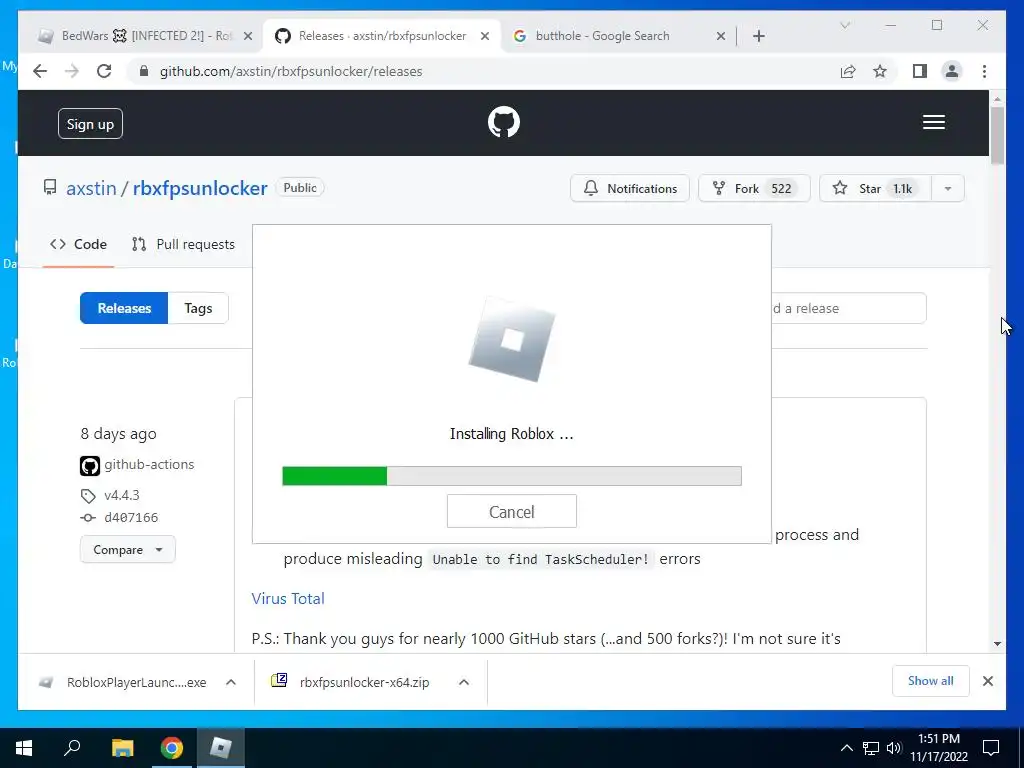
Task: Go back with the browser back arrow
Action: click(x=40, y=71)
